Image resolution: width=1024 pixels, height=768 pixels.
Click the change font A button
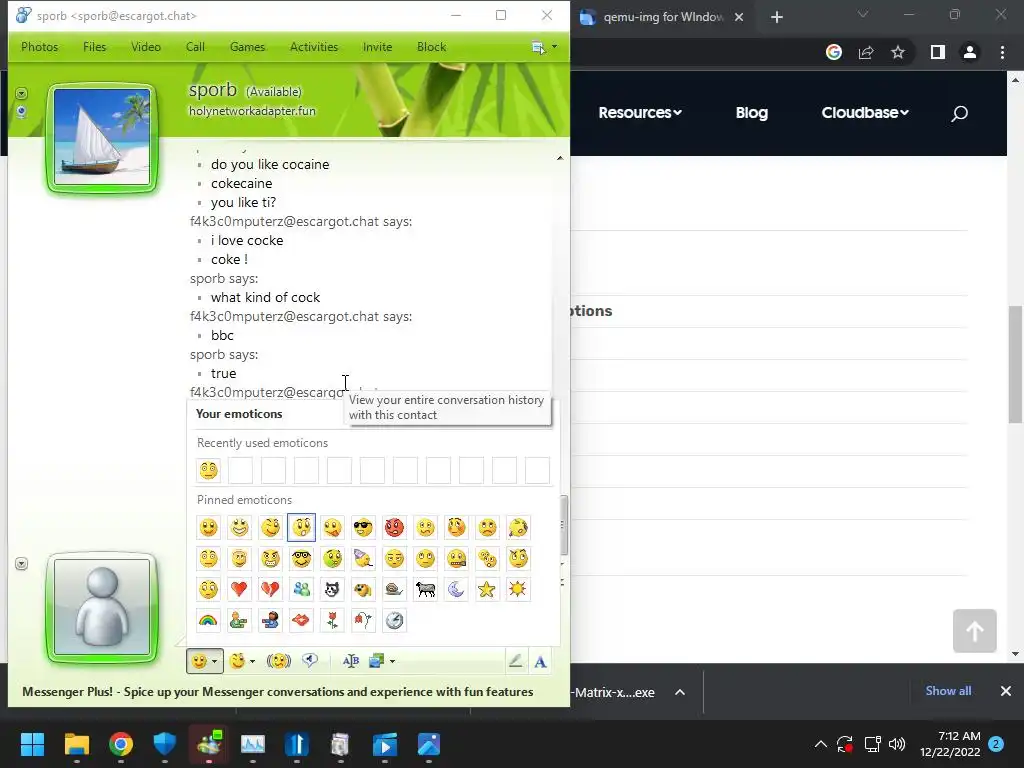(540, 662)
